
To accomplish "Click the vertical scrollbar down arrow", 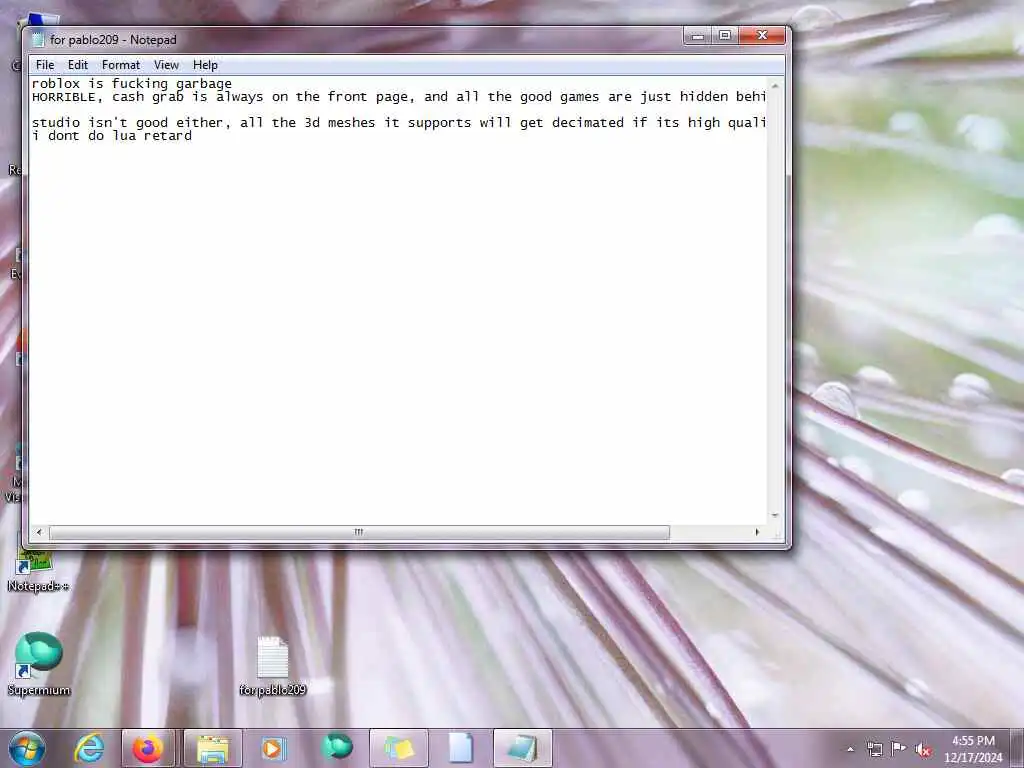I will coord(775,515).
